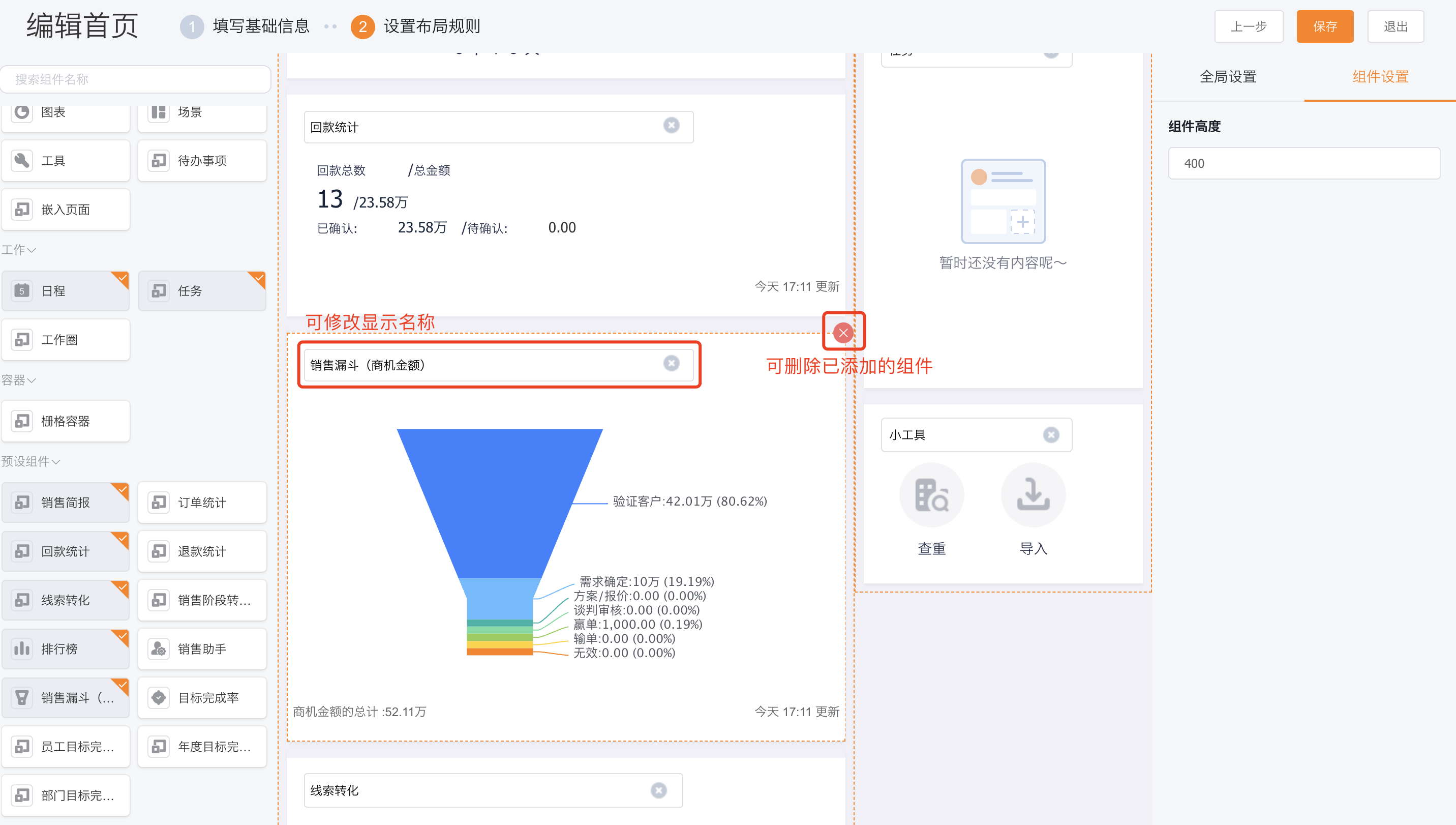Viewport: 1456px width, 825px height.
Task: Click 商机金额的总计 :52.11万 text
Action: pos(359,712)
